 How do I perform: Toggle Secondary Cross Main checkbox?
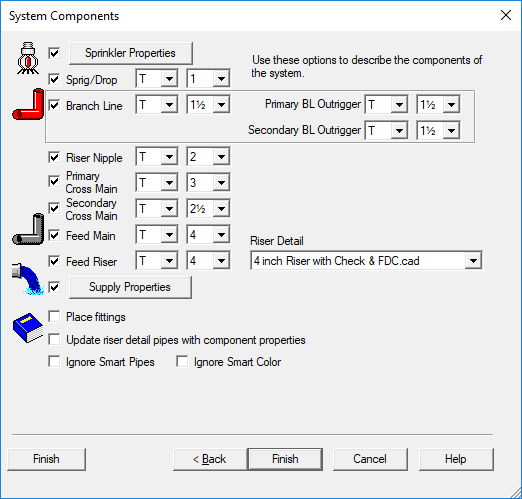(x=54, y=209)
